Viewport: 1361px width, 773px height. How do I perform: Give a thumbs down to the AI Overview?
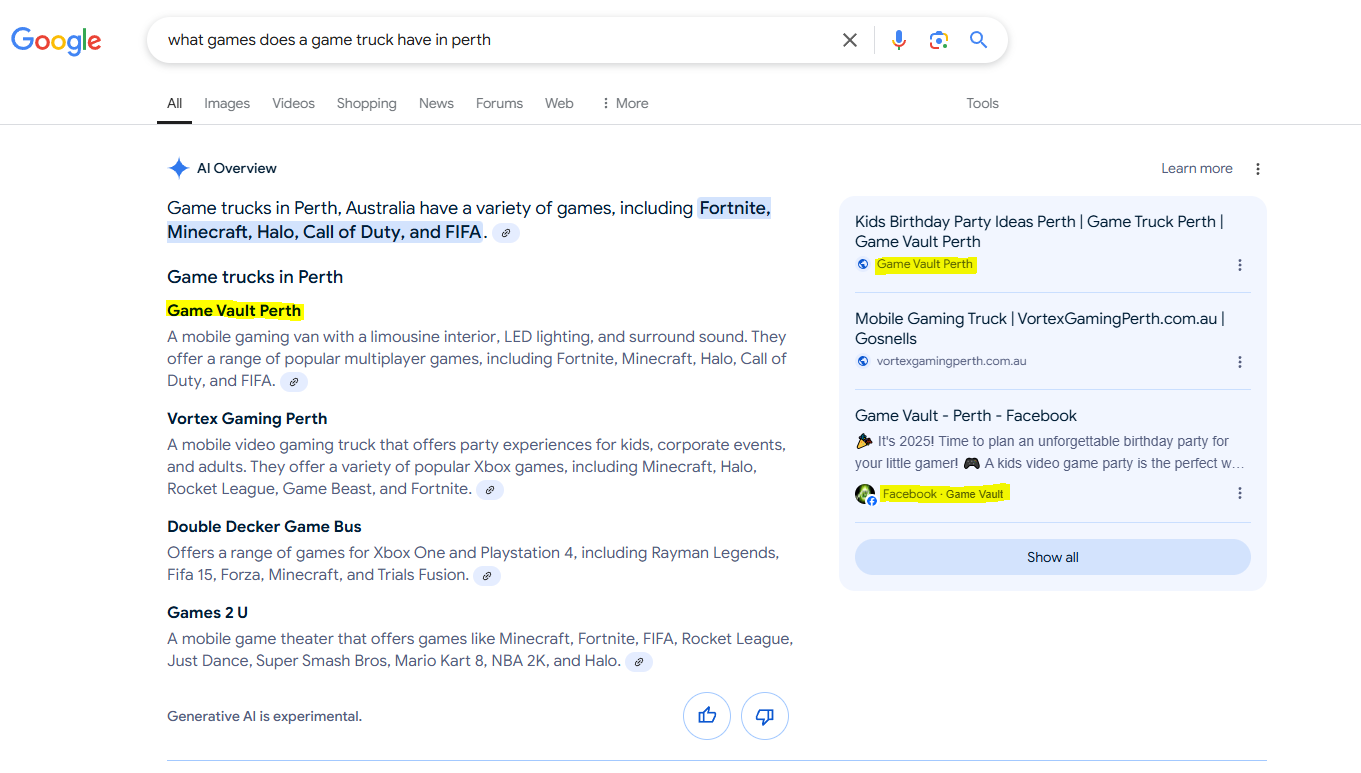[765, 716]
